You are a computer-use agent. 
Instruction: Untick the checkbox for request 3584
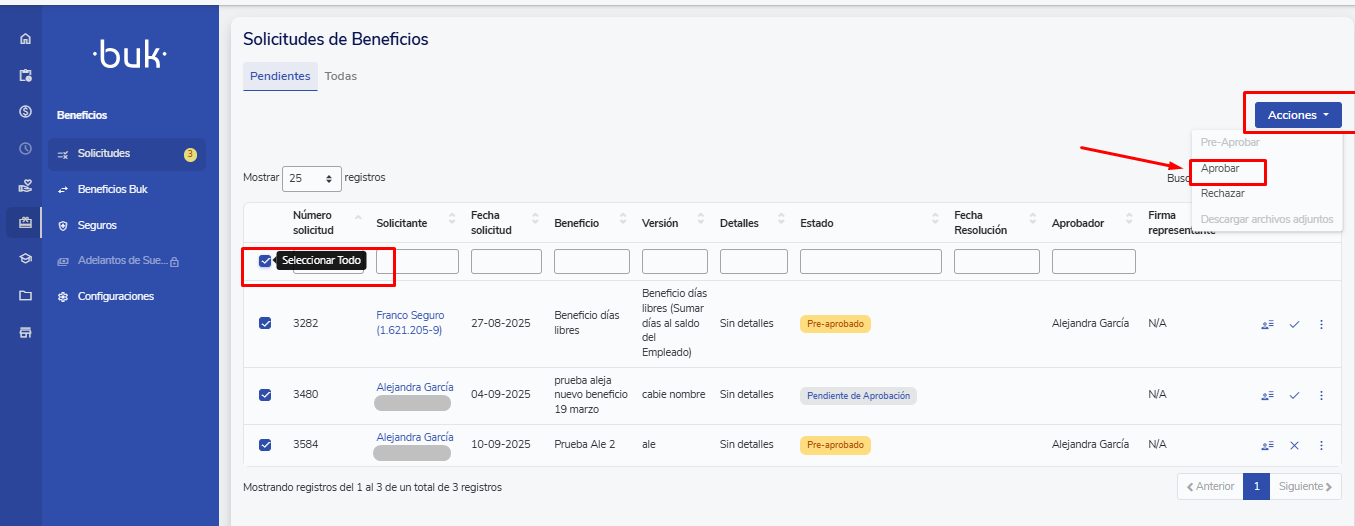(265, 445)
